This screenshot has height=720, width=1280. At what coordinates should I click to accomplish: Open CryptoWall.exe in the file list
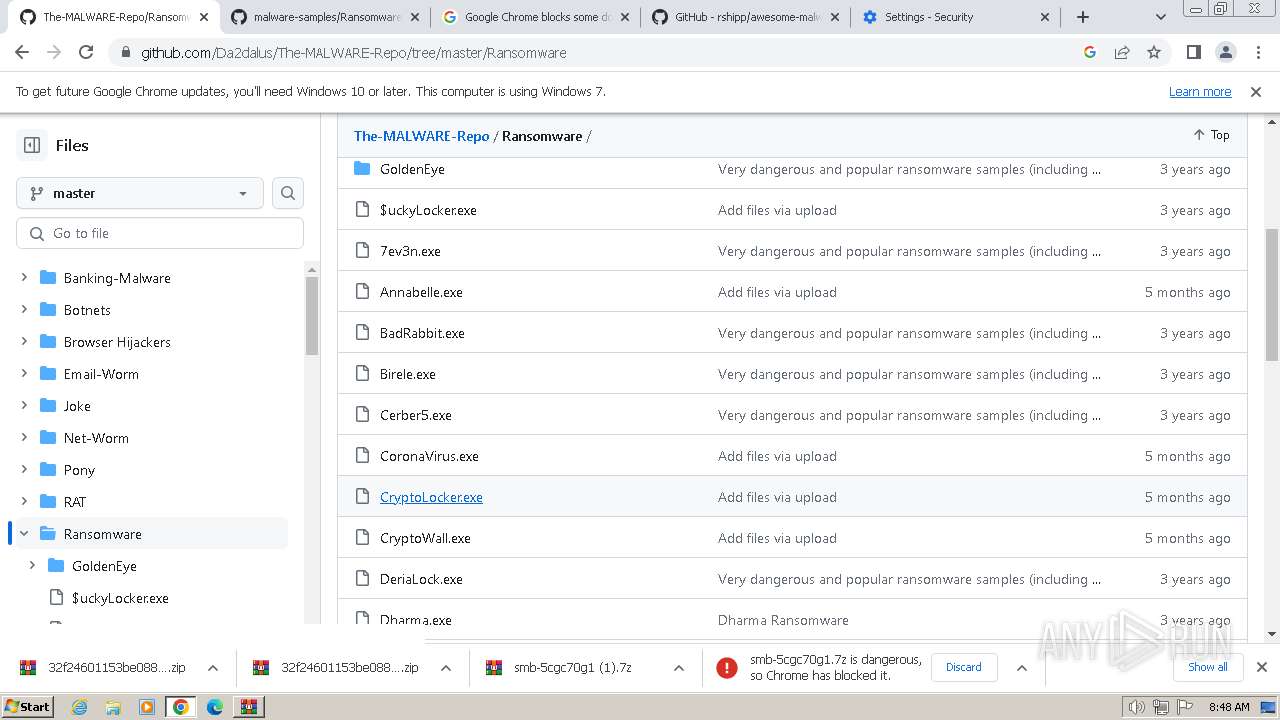click(x=425, y=538)
